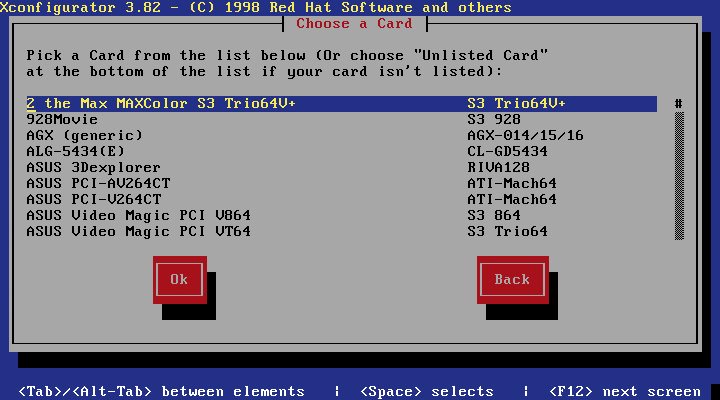The width and height of the screenshot is (720, 400).
Task: Click the <Tab>/<Alt-Tab> between elements hint
Action: [x=161, y=391]
